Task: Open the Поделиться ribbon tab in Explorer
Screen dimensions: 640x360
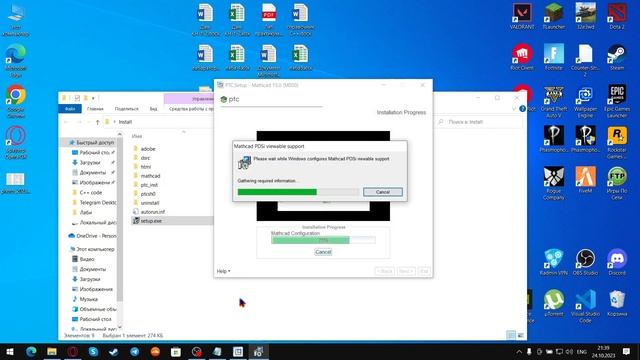Action: pos(127,109)
